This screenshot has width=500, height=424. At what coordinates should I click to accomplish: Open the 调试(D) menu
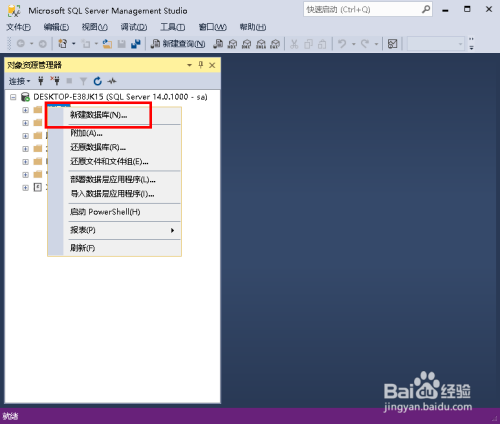134,27
